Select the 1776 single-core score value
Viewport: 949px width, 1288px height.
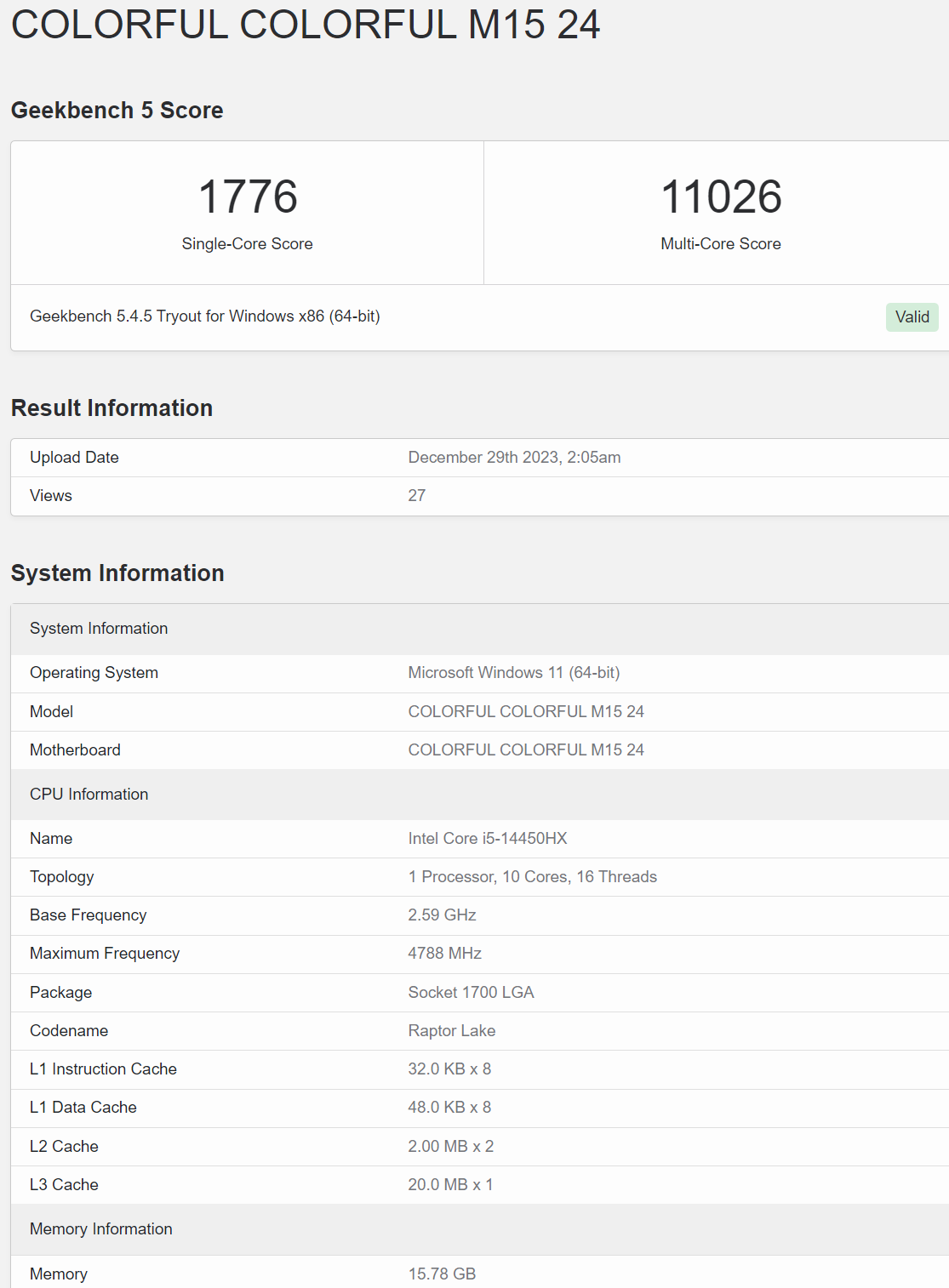tap(248, 197)
